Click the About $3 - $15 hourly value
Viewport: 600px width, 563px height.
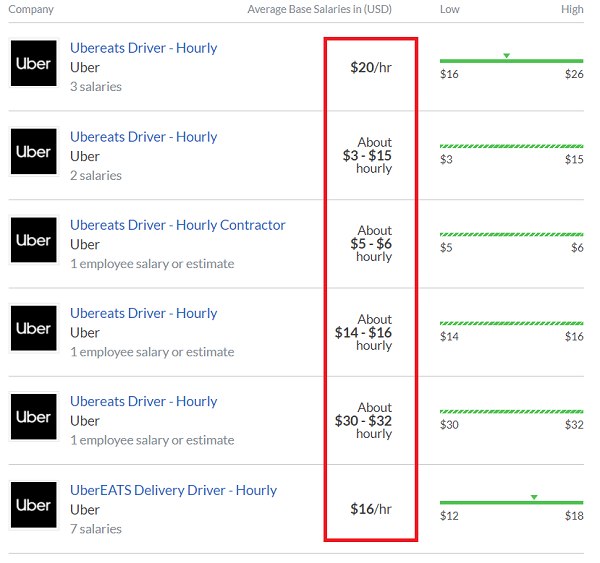[367, 155]
